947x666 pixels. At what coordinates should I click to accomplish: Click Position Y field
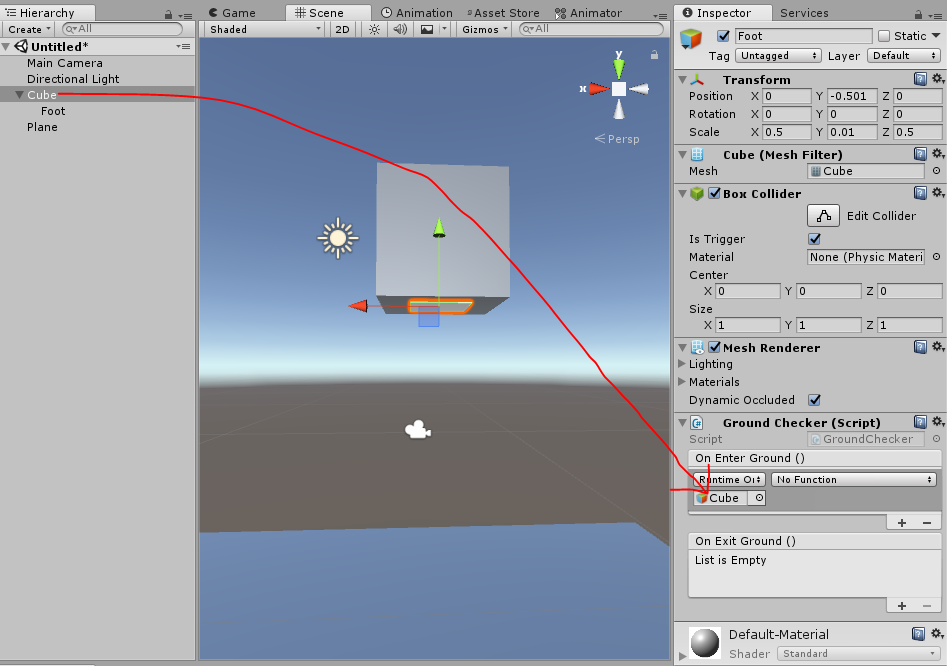click(852, 96)
